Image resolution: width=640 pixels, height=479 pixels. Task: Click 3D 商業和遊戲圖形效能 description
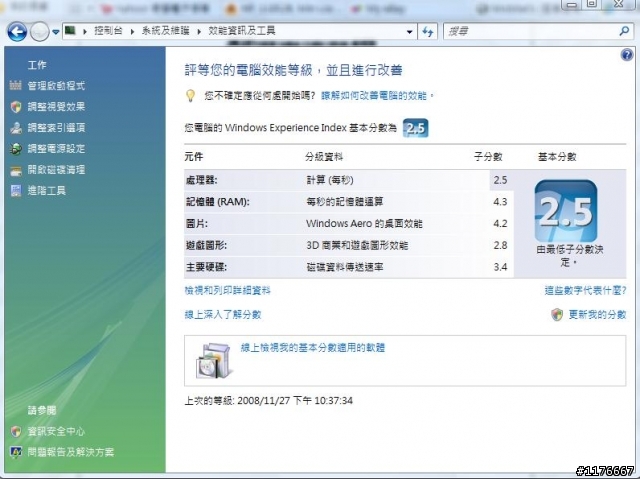pos(357,245)
